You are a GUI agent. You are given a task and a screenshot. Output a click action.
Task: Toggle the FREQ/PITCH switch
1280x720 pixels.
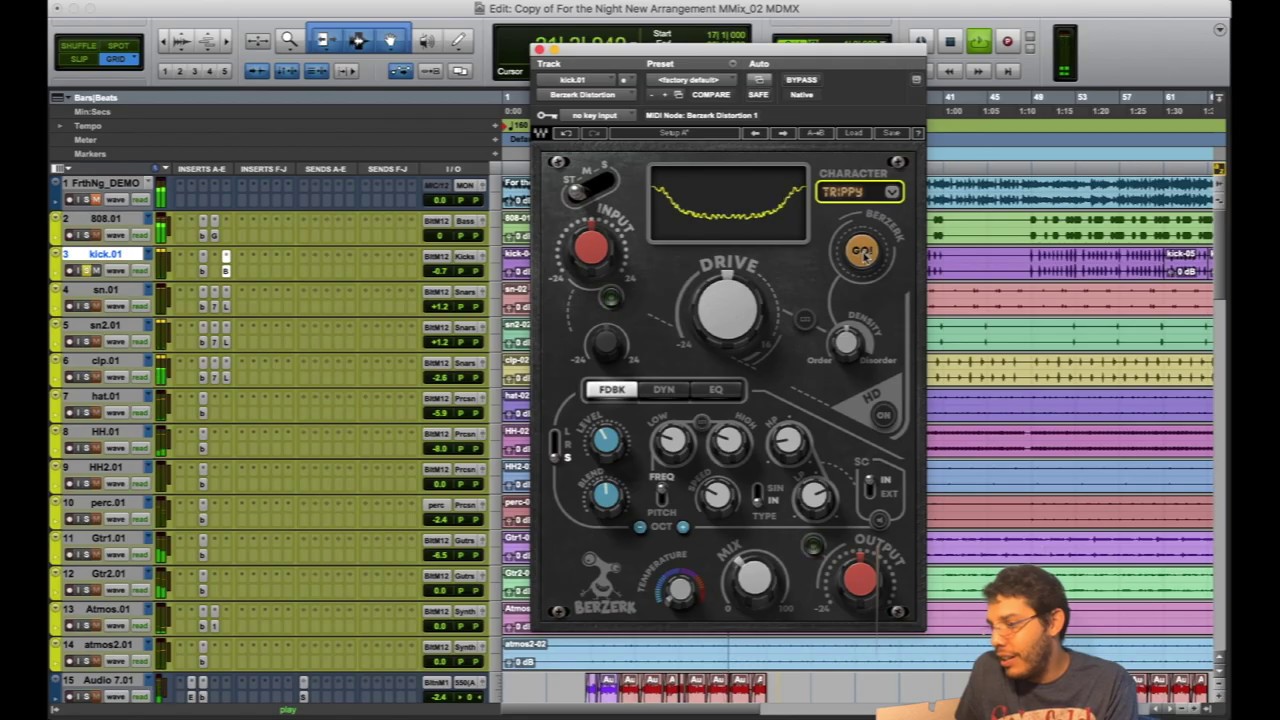[x=661, y=496]
